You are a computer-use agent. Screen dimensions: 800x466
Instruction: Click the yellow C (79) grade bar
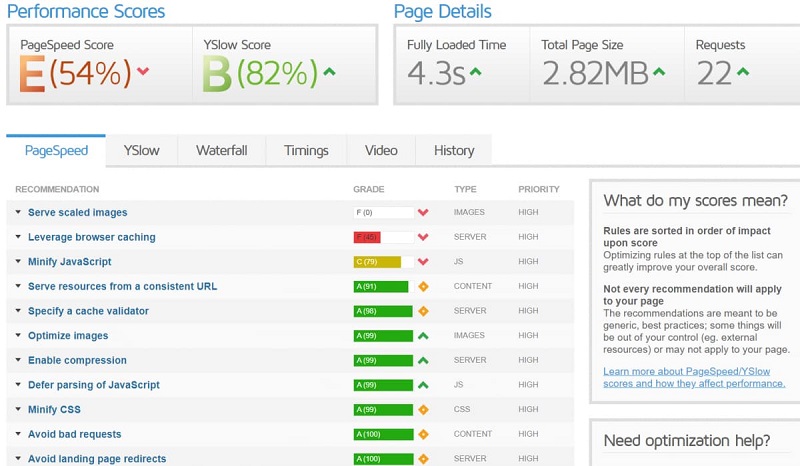point(384,262)
